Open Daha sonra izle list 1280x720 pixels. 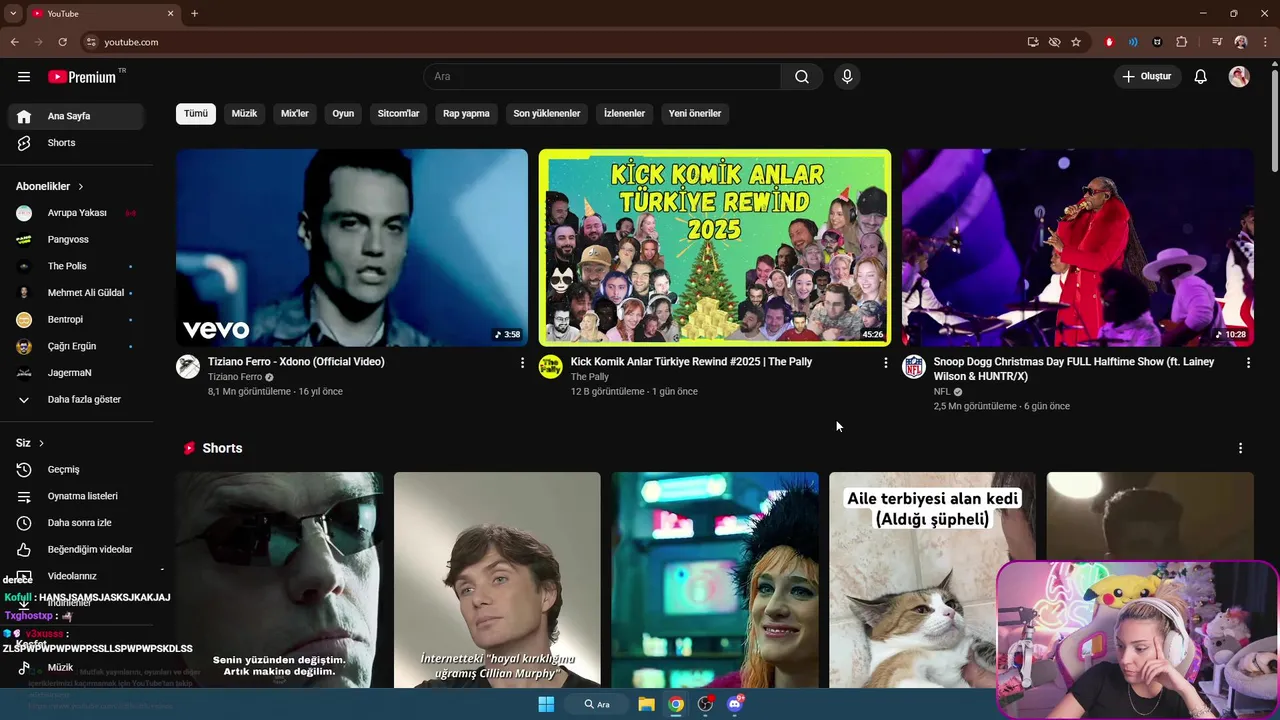(76, 523)
